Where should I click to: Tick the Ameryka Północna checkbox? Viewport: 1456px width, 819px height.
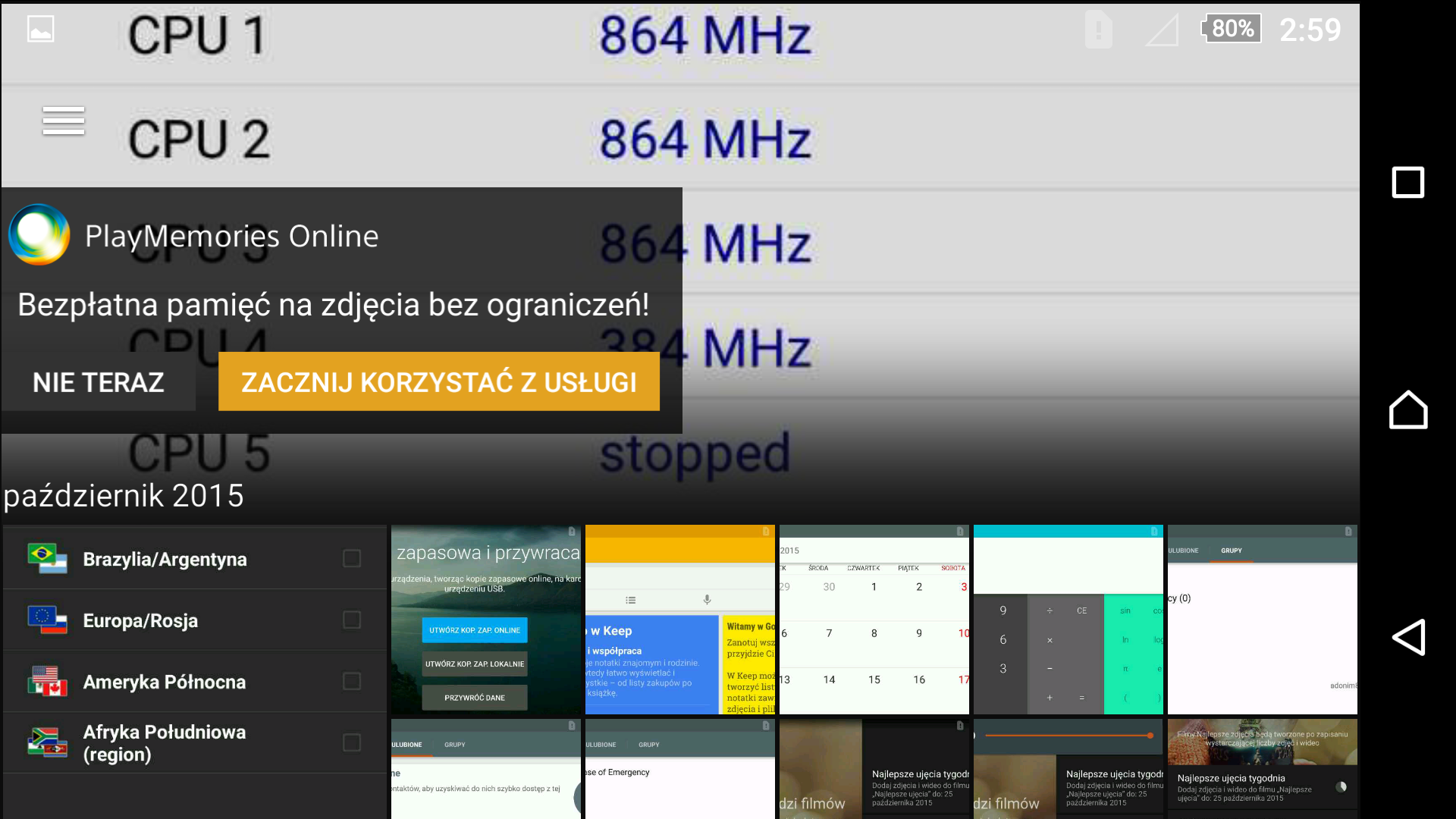point(352,681)
